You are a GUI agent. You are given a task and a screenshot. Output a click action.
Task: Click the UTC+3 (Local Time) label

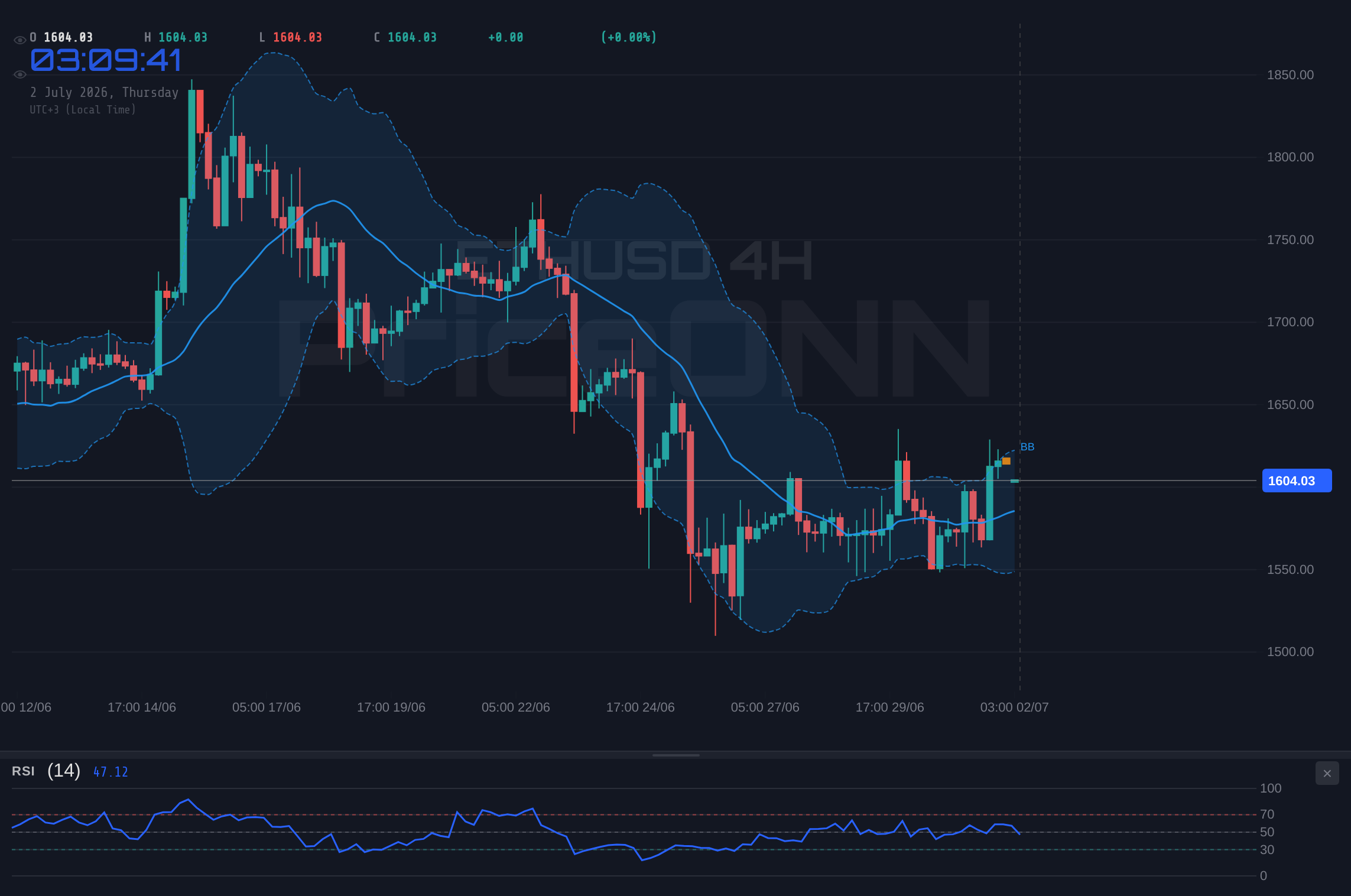[x=83, y=109]
